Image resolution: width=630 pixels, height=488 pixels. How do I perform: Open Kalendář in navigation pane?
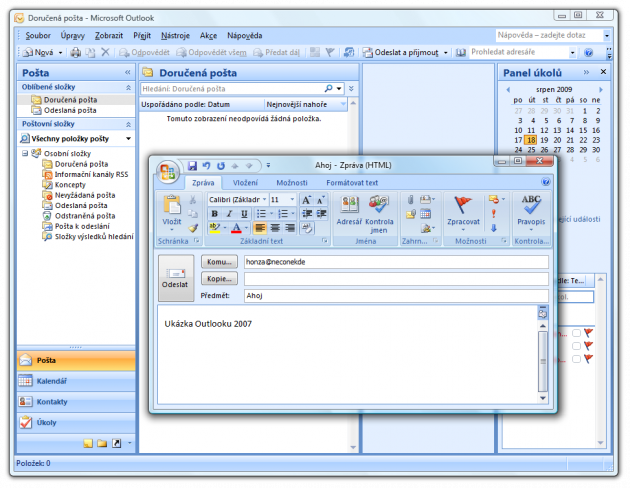[x=76, y=381]
